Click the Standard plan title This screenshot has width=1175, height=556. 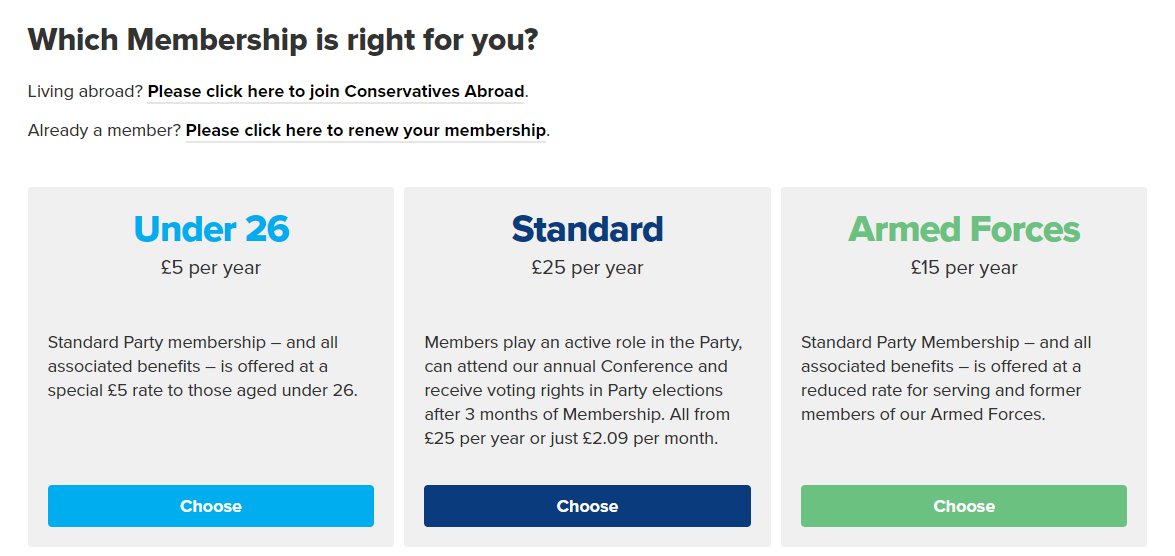[x=587, y=229]
